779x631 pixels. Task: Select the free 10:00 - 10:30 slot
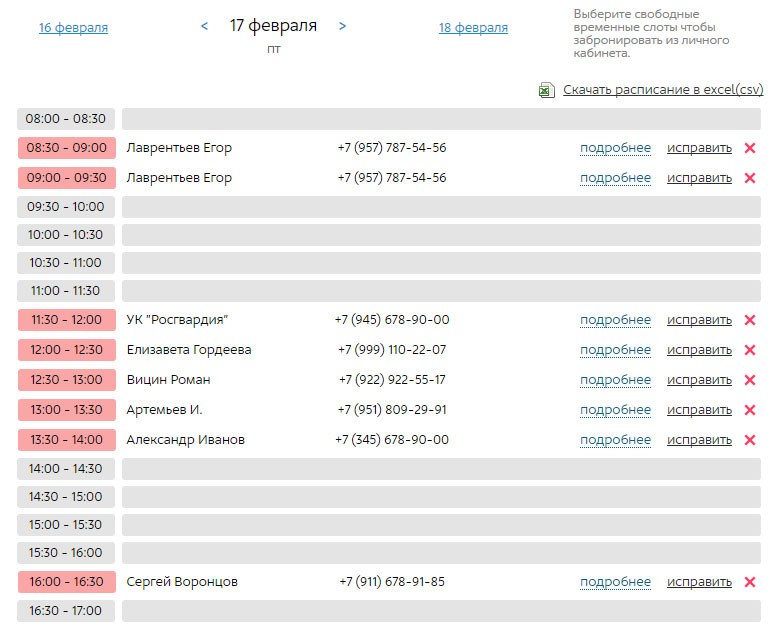[440, 235]
